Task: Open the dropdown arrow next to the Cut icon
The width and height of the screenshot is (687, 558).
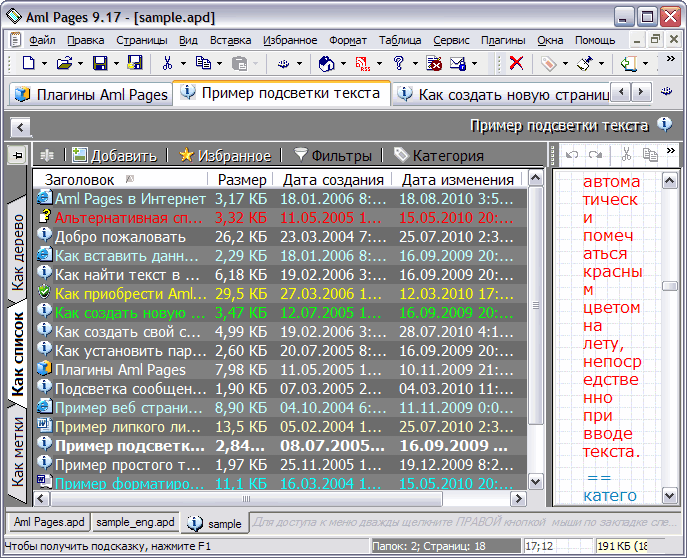Action: click(183, 64)
